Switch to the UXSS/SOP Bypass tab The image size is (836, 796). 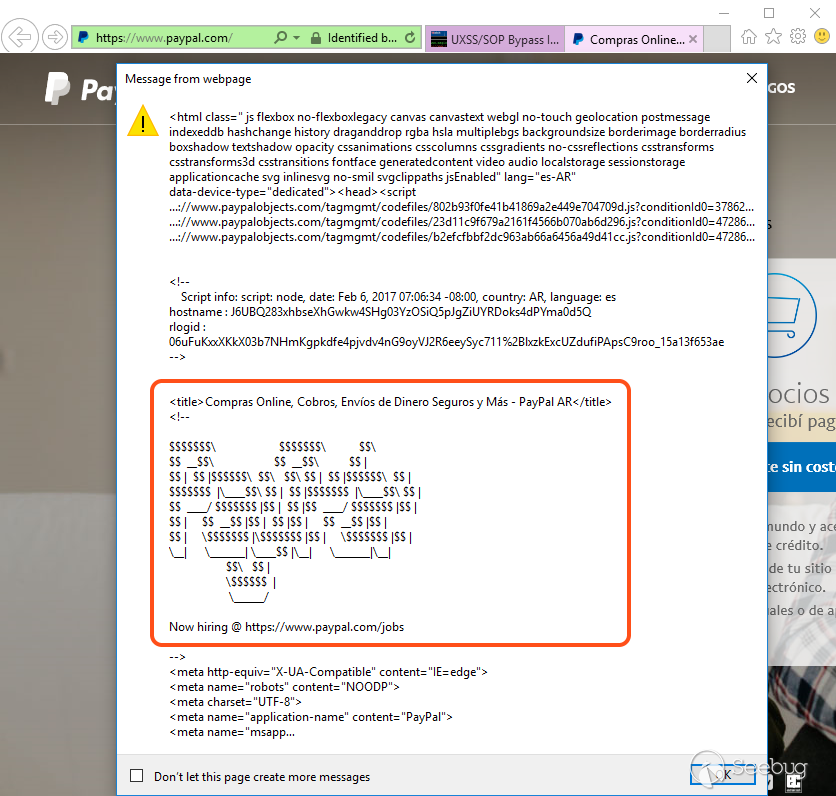tap(495, 39)
